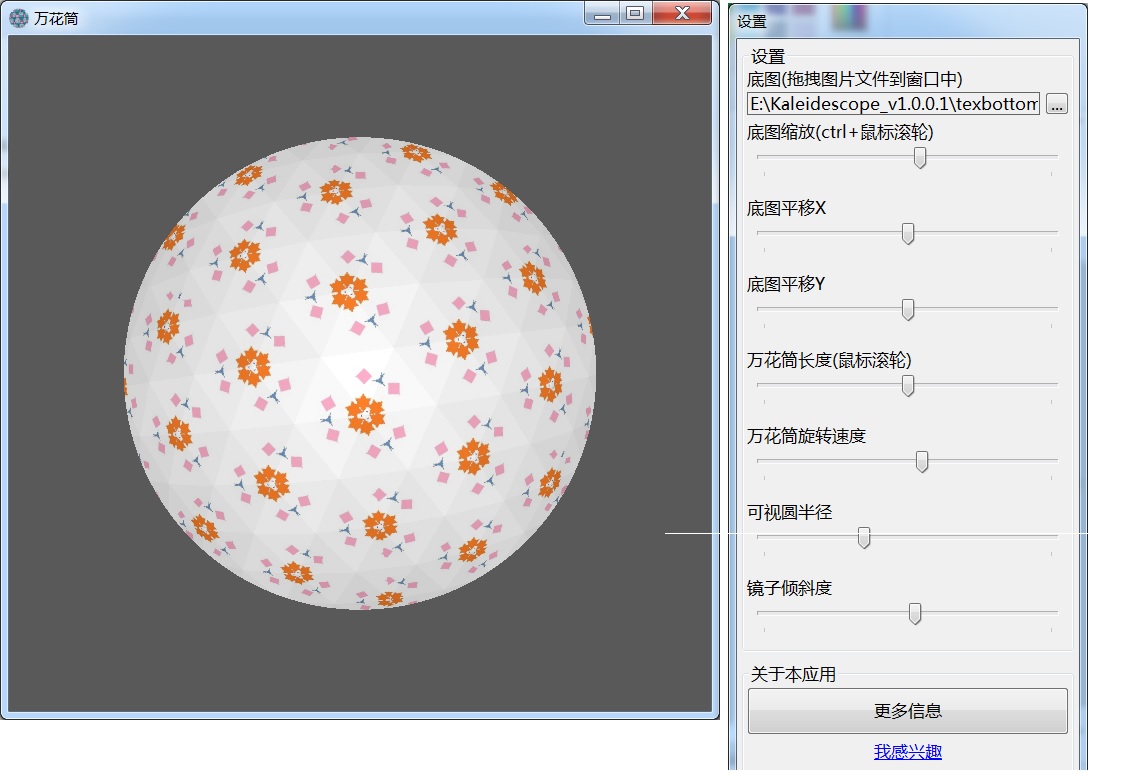Screen dimensions: 1126x774
Task: Click the 万花筒 app icon in title bar
Action: point(19,18)
